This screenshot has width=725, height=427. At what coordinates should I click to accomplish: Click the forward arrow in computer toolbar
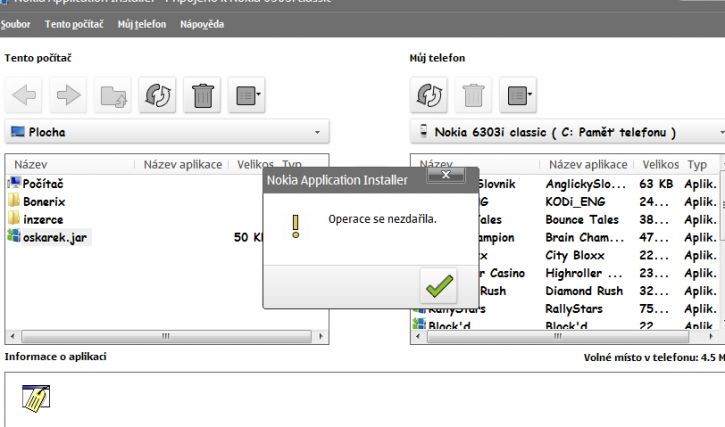[x=68, y=95]
